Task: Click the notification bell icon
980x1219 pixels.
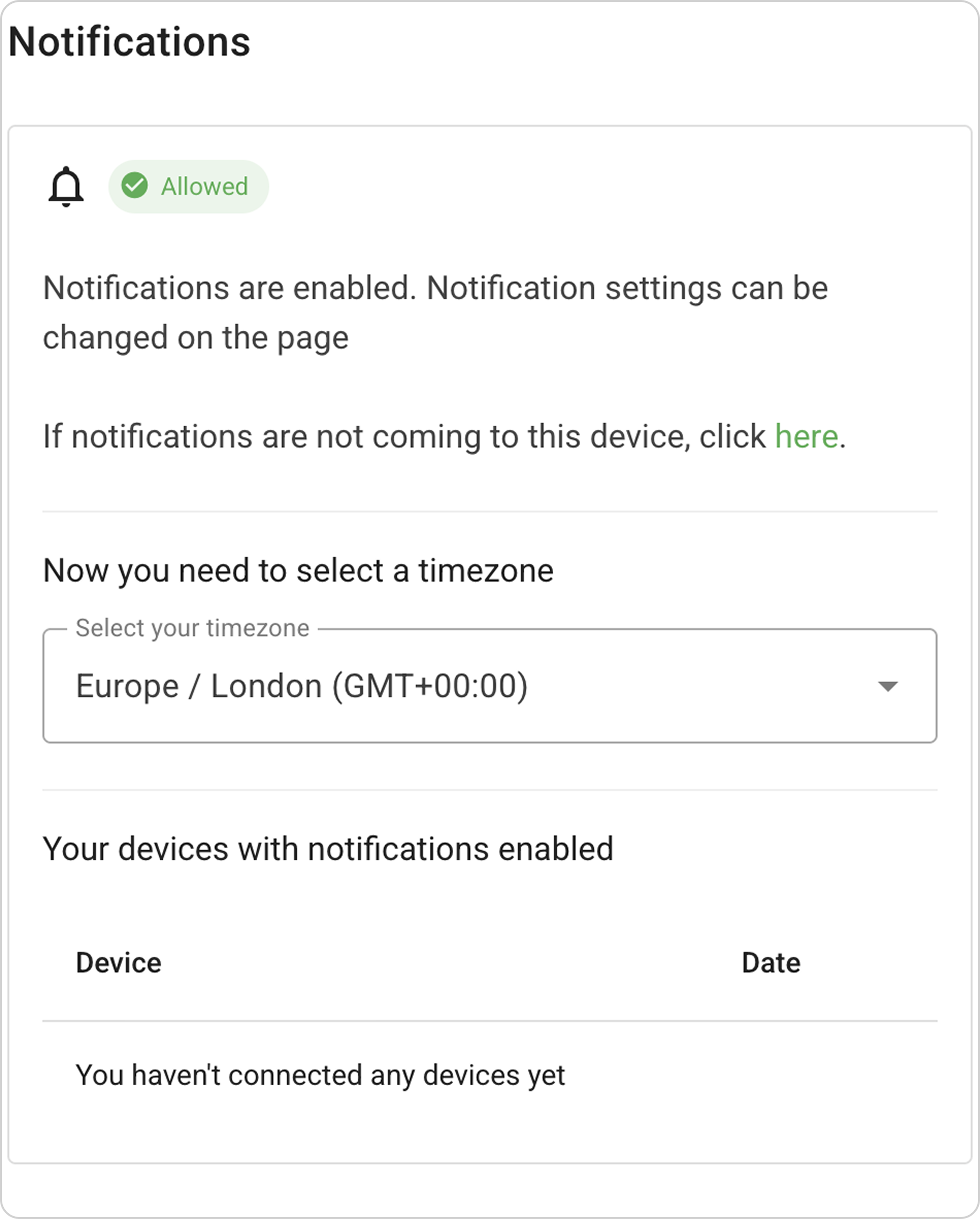Action: [66, 187]
